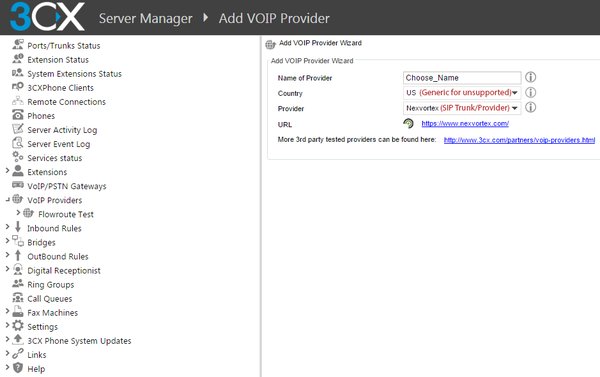Expand the Bridges node
600x377 pixels.
pos(7,241)
